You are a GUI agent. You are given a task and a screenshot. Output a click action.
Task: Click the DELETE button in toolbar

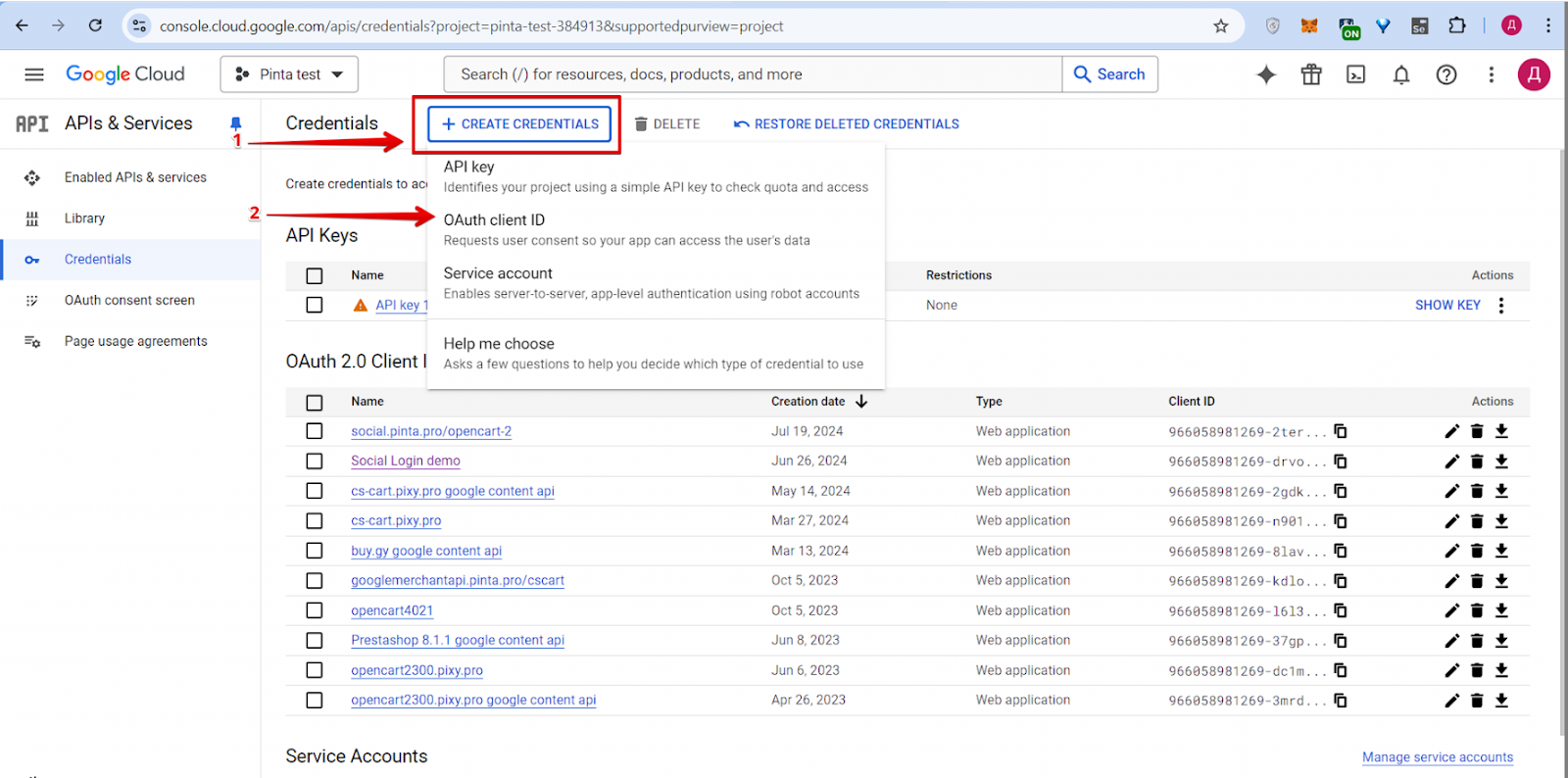666,124
